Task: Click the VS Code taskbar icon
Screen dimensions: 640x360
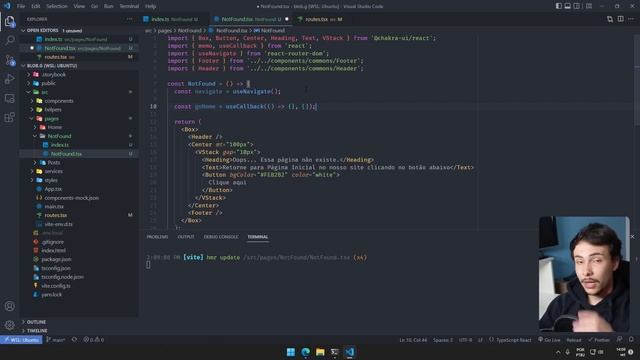Action: 349,352
